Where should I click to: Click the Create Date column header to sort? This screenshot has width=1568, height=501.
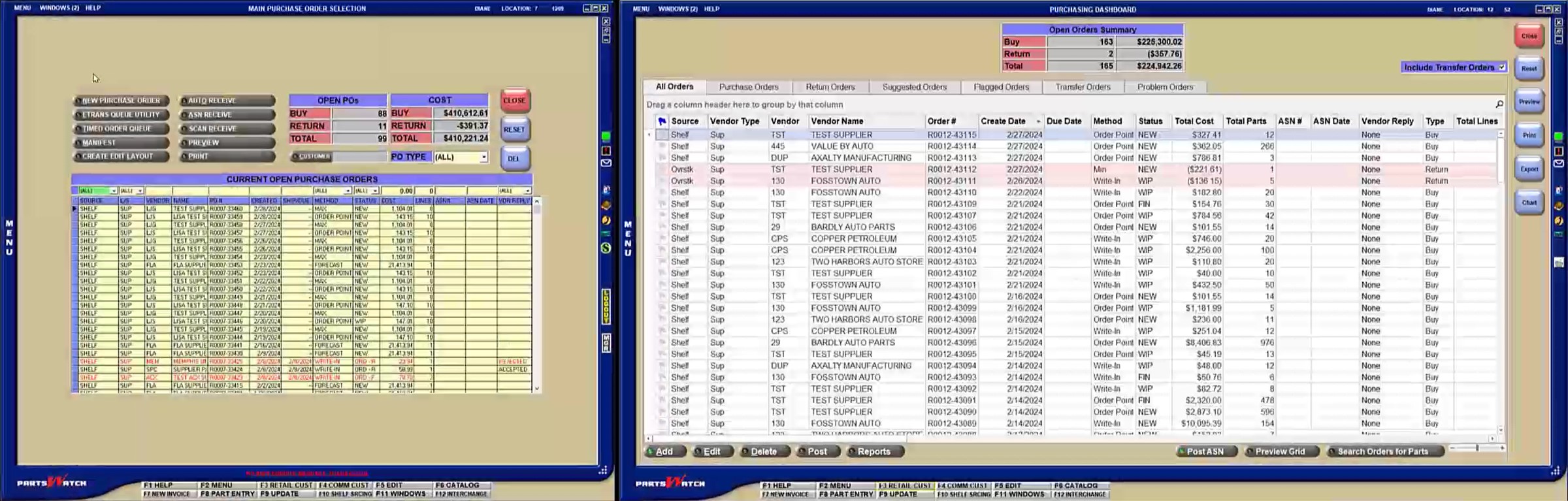point(1003,121)
